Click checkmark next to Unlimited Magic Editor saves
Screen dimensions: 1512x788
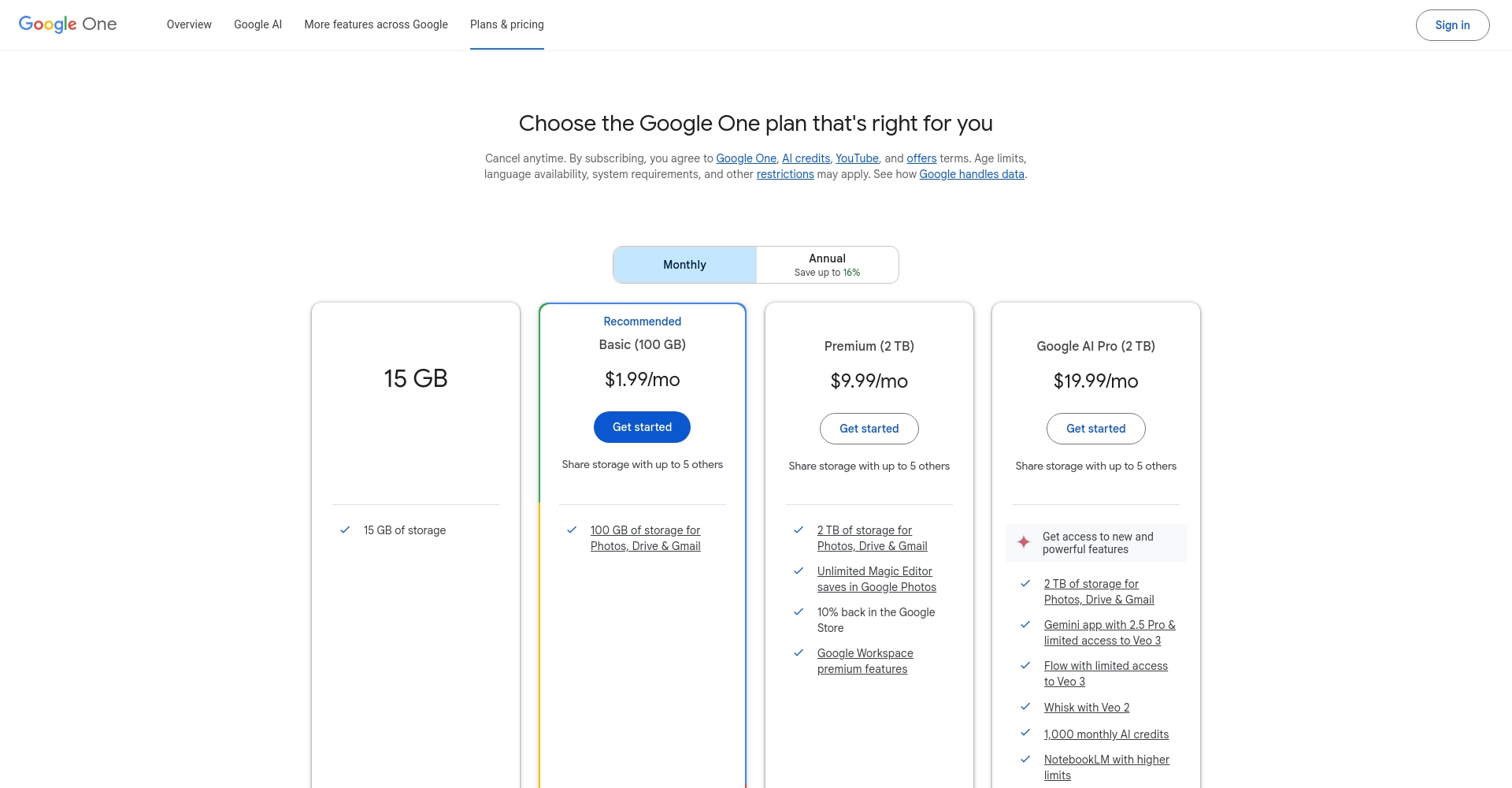pyautogui.click(x=799, y=571)
